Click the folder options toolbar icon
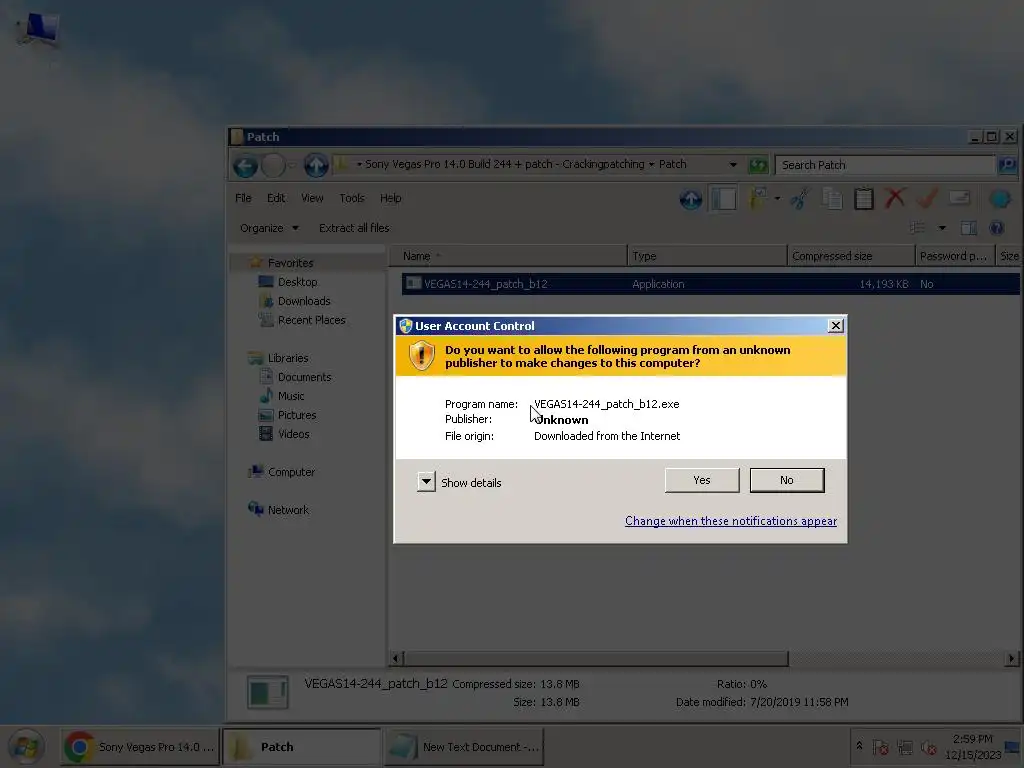Image resolution: width=1024 pixels, height=768 pixels. tap(758, 199)
